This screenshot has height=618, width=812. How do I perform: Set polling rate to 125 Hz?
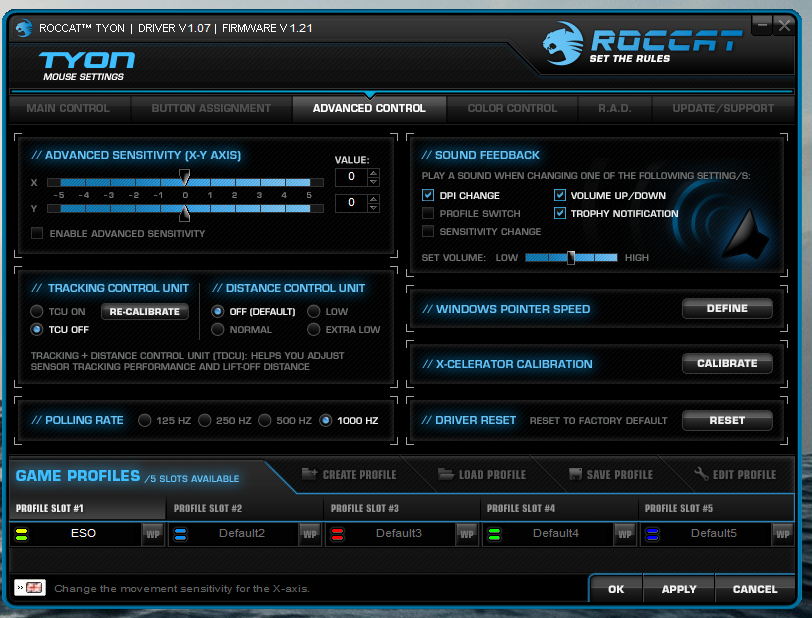(x=144, y=420)
